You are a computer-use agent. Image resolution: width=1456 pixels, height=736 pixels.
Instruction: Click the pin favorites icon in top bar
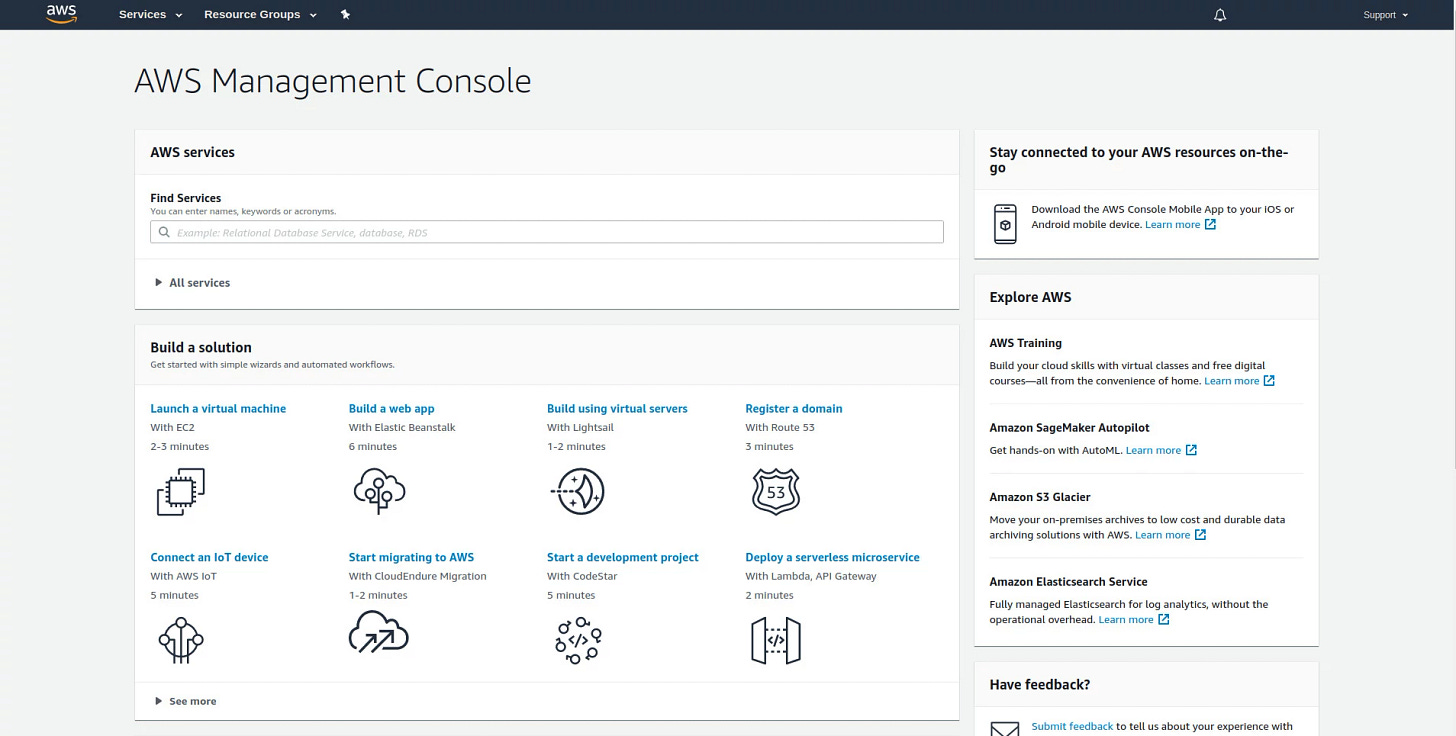[x=345, y=14]
